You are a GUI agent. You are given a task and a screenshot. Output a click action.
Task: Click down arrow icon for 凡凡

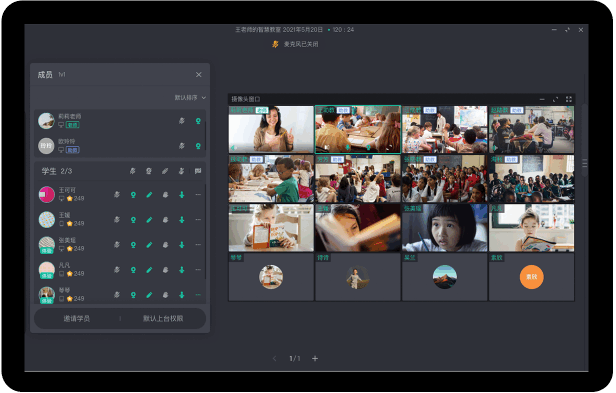click(x=182, y=270)
